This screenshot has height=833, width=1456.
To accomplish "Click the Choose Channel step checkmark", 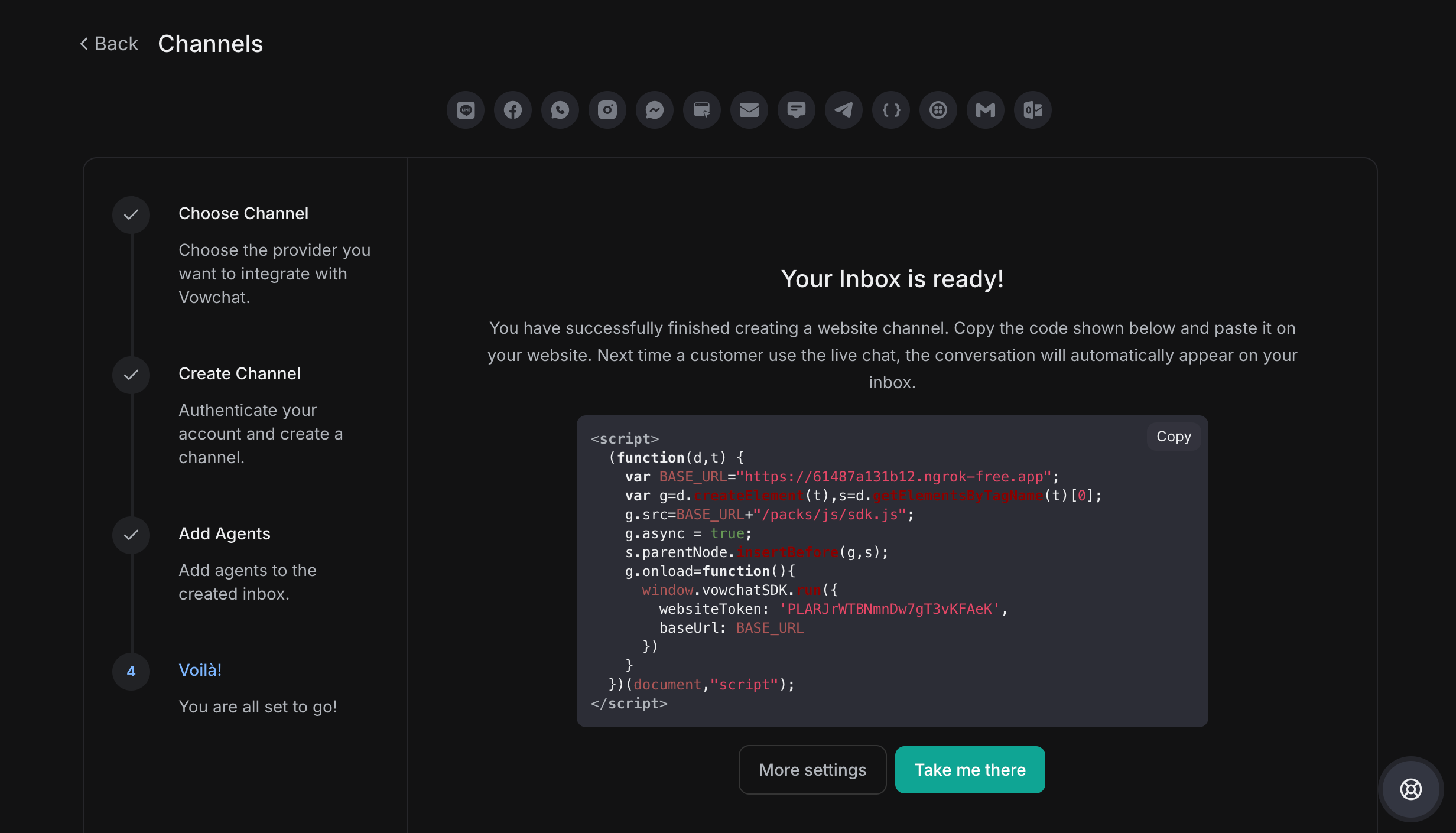I will 131,214.
